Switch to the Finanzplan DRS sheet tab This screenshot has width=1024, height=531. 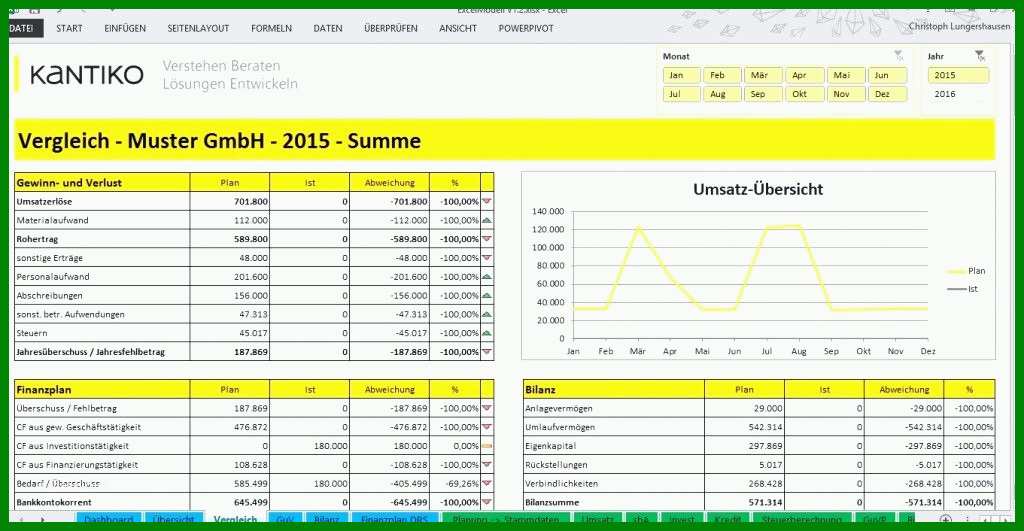click(x=394, y=519)
